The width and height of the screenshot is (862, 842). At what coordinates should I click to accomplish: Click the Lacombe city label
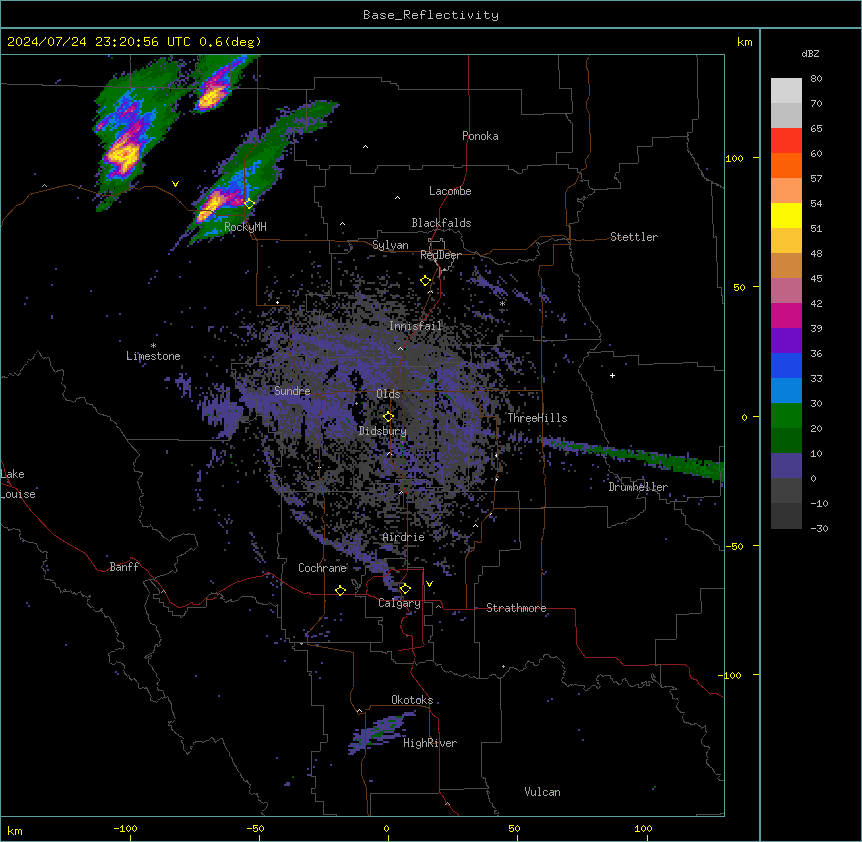pos(450,191)
